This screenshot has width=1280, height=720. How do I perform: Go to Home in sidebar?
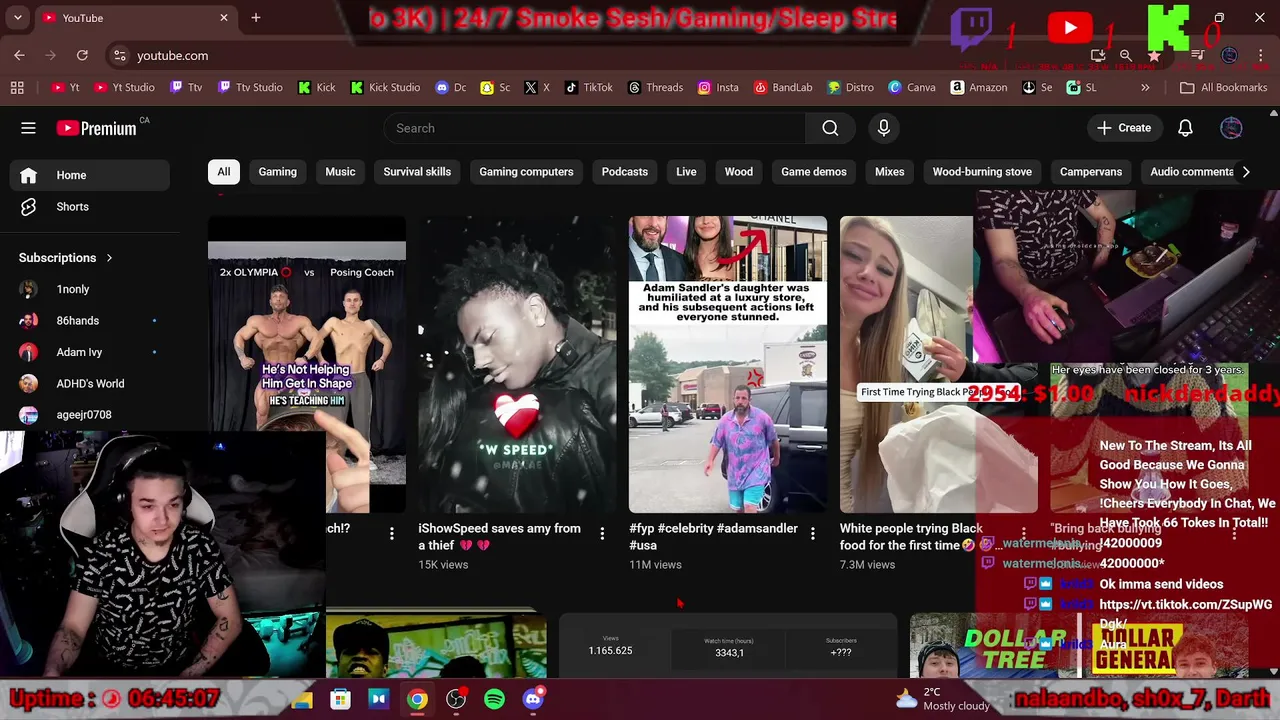pos(90,175)
